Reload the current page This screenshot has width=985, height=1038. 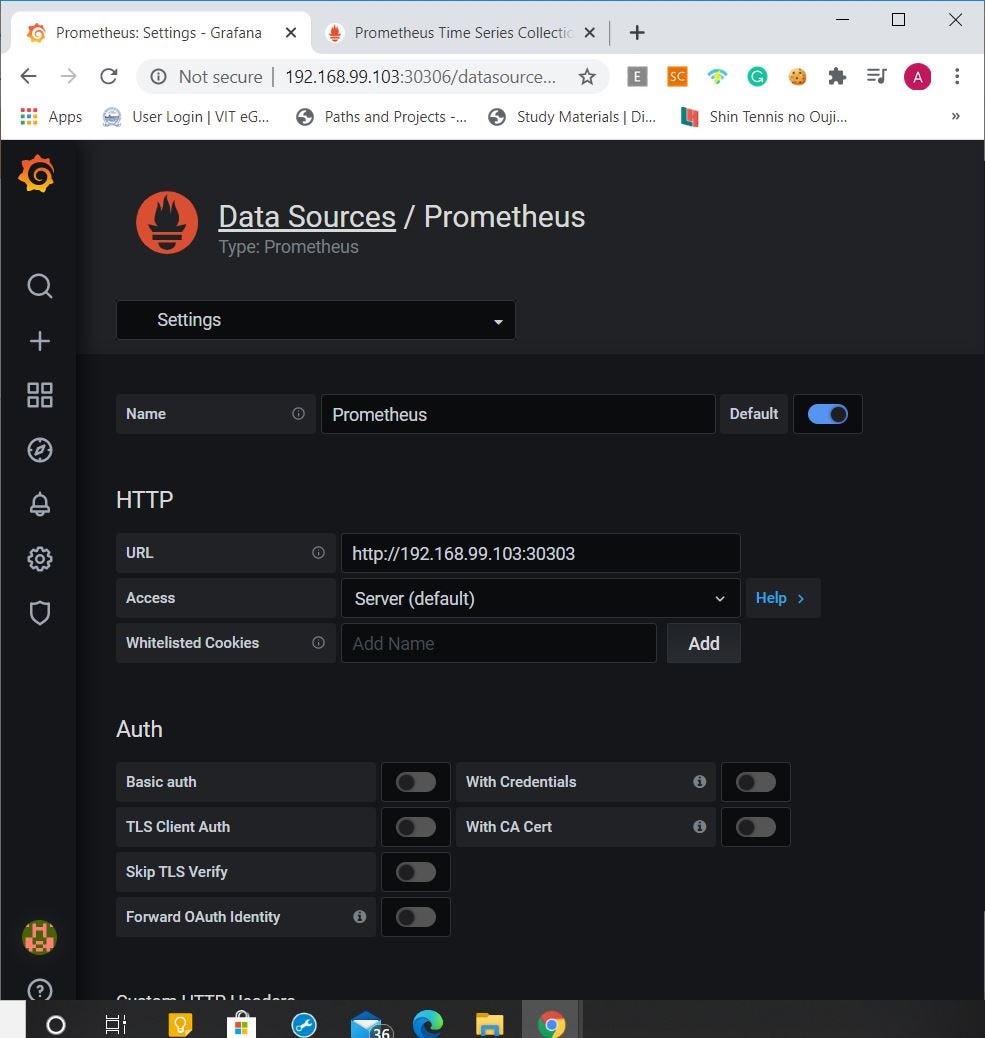point(109,77)
